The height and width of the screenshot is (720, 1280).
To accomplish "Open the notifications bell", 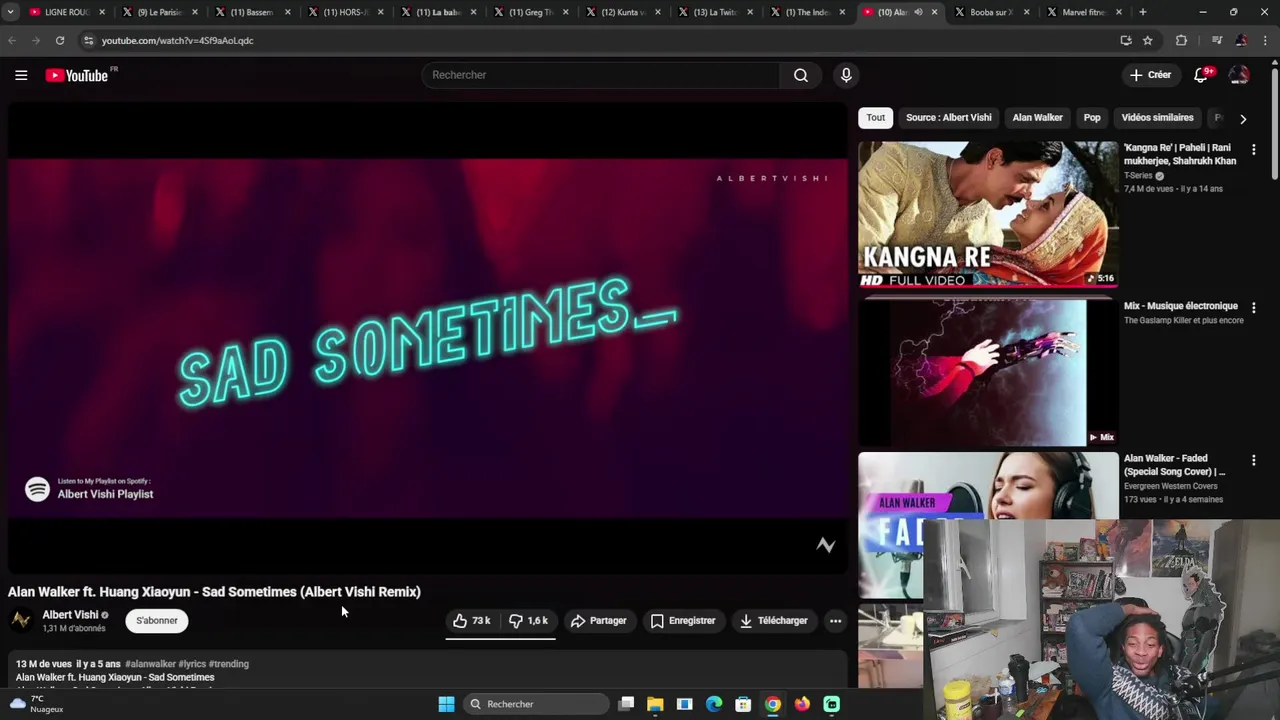I will 1202,75.
